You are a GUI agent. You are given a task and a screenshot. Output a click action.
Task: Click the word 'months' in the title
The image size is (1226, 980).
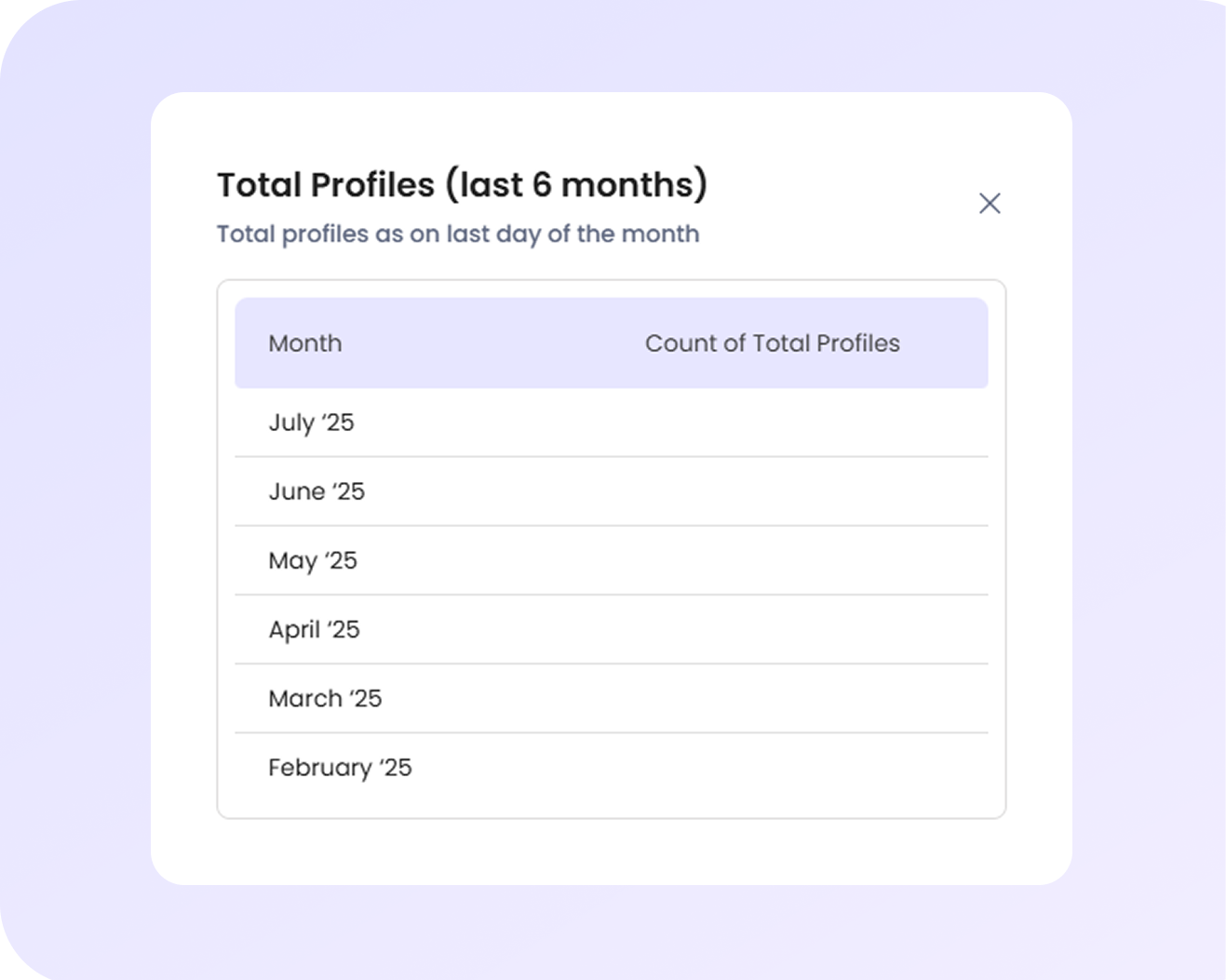click(627, 184)
